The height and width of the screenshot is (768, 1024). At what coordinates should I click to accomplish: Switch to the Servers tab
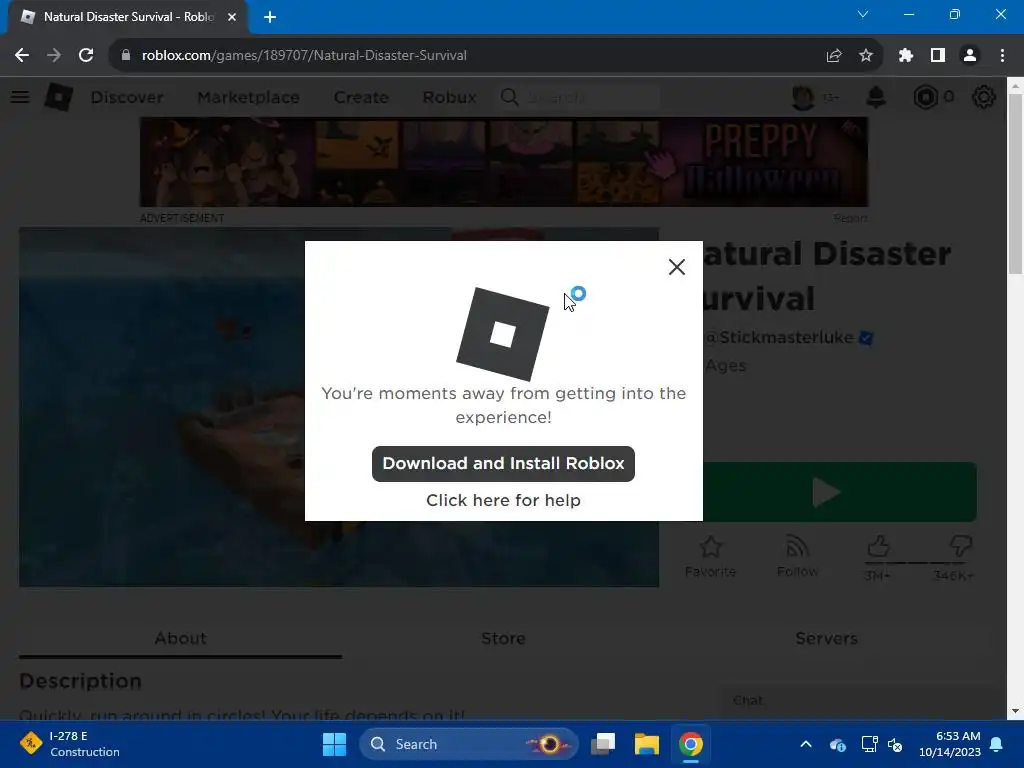click(826, 639)
